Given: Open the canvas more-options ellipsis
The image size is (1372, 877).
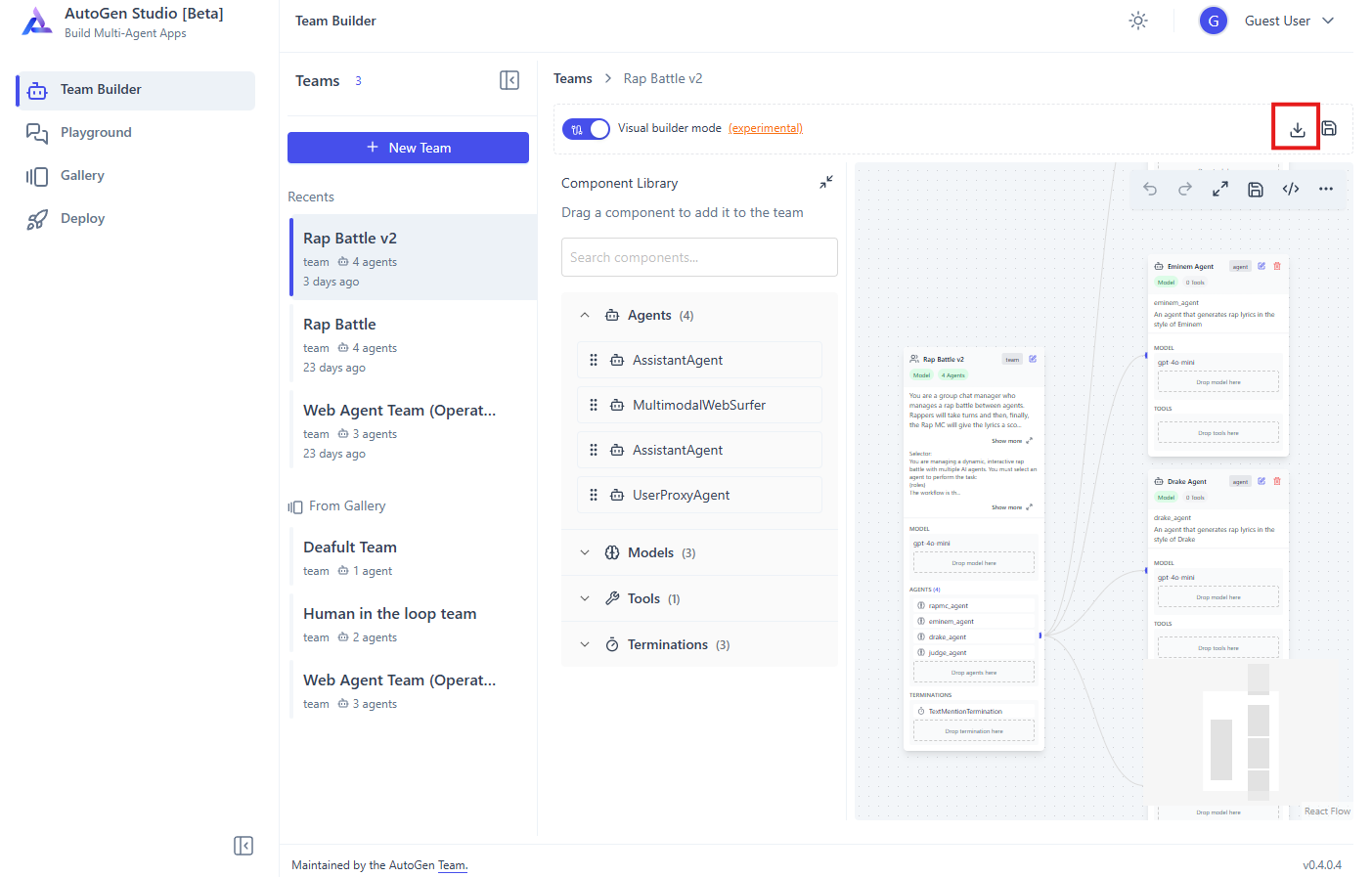Looking at the screenshot, I should (1326, 189).
